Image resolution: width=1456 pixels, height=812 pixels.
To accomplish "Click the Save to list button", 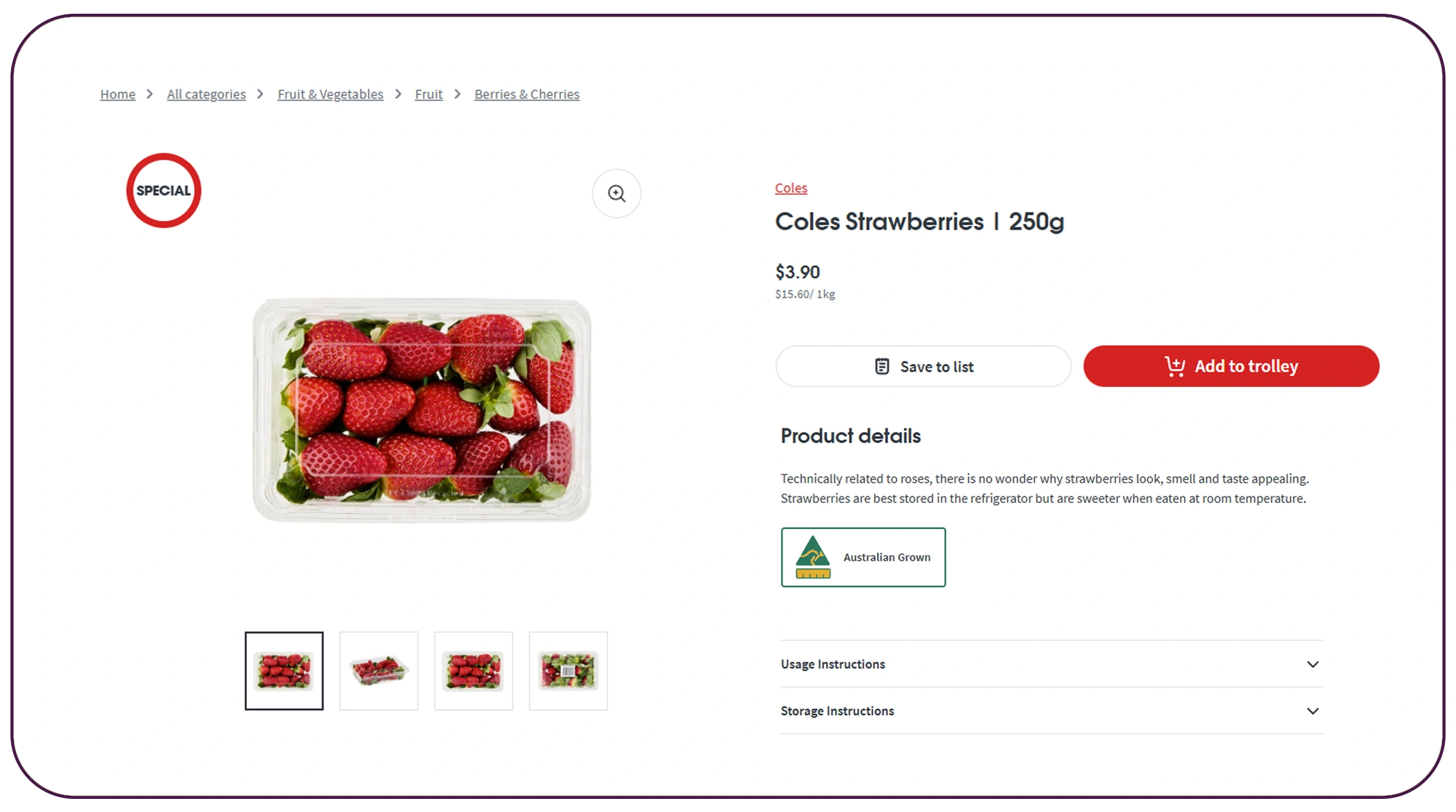I will 923,366.
